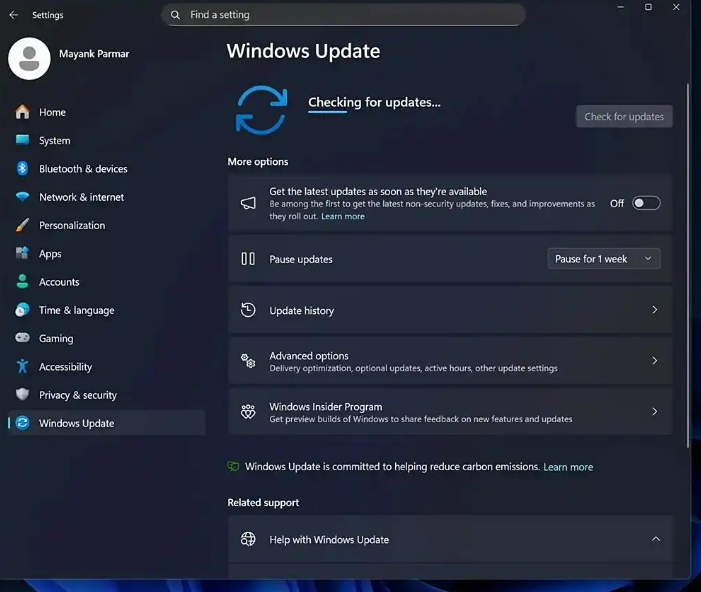This screenshot has width=701, height=592.
Task: Open Gaming settings page
Action: pyautogui.click(x=107, y=338)
